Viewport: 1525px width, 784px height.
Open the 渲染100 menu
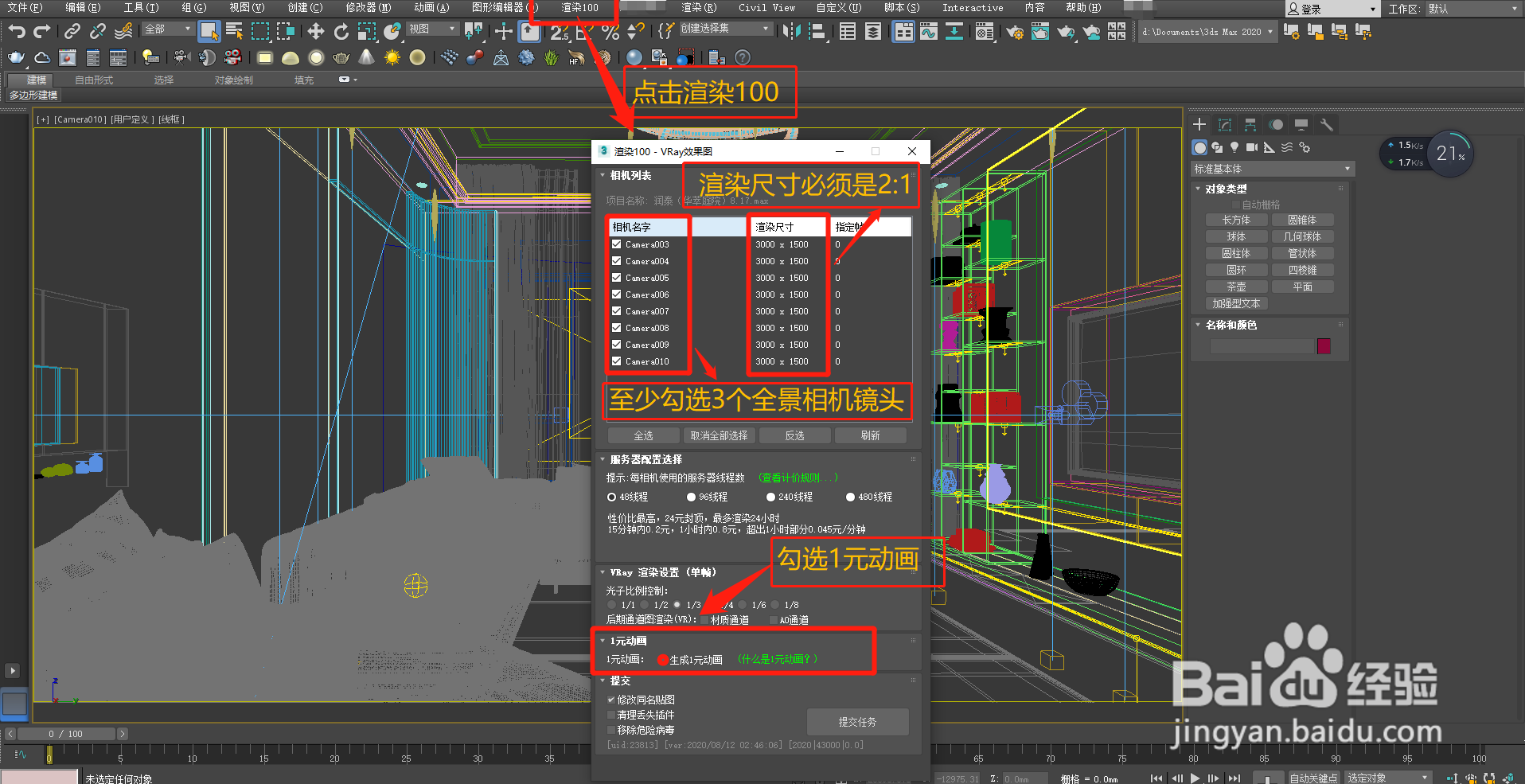579,8
